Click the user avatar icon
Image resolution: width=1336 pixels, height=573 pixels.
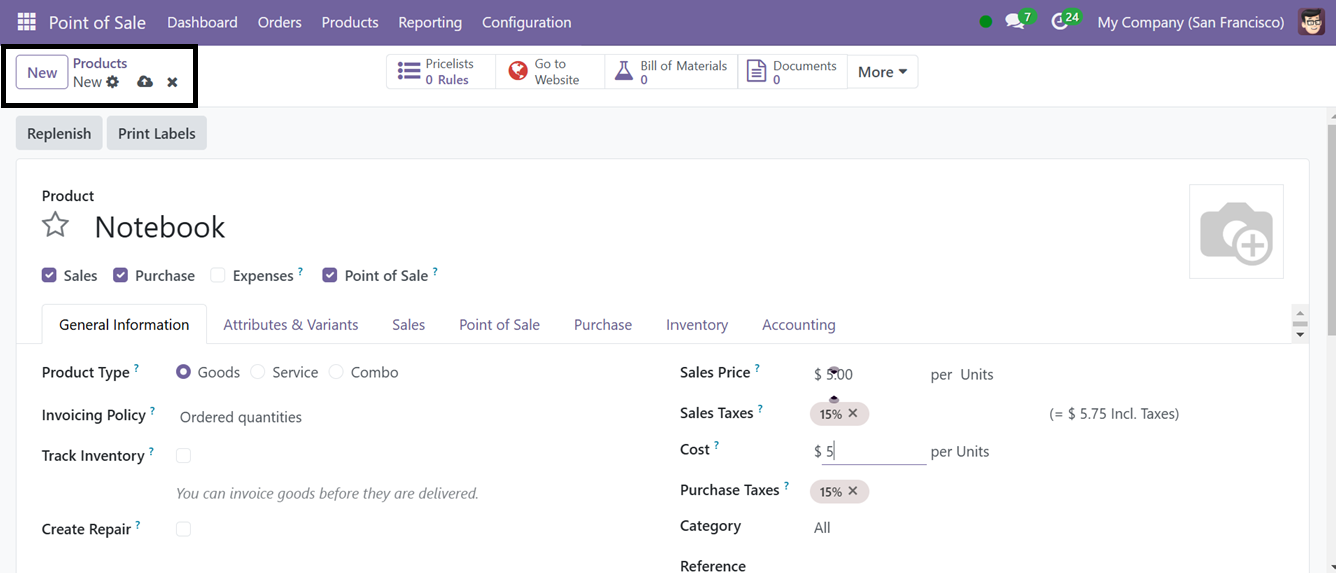(1311, 22)
